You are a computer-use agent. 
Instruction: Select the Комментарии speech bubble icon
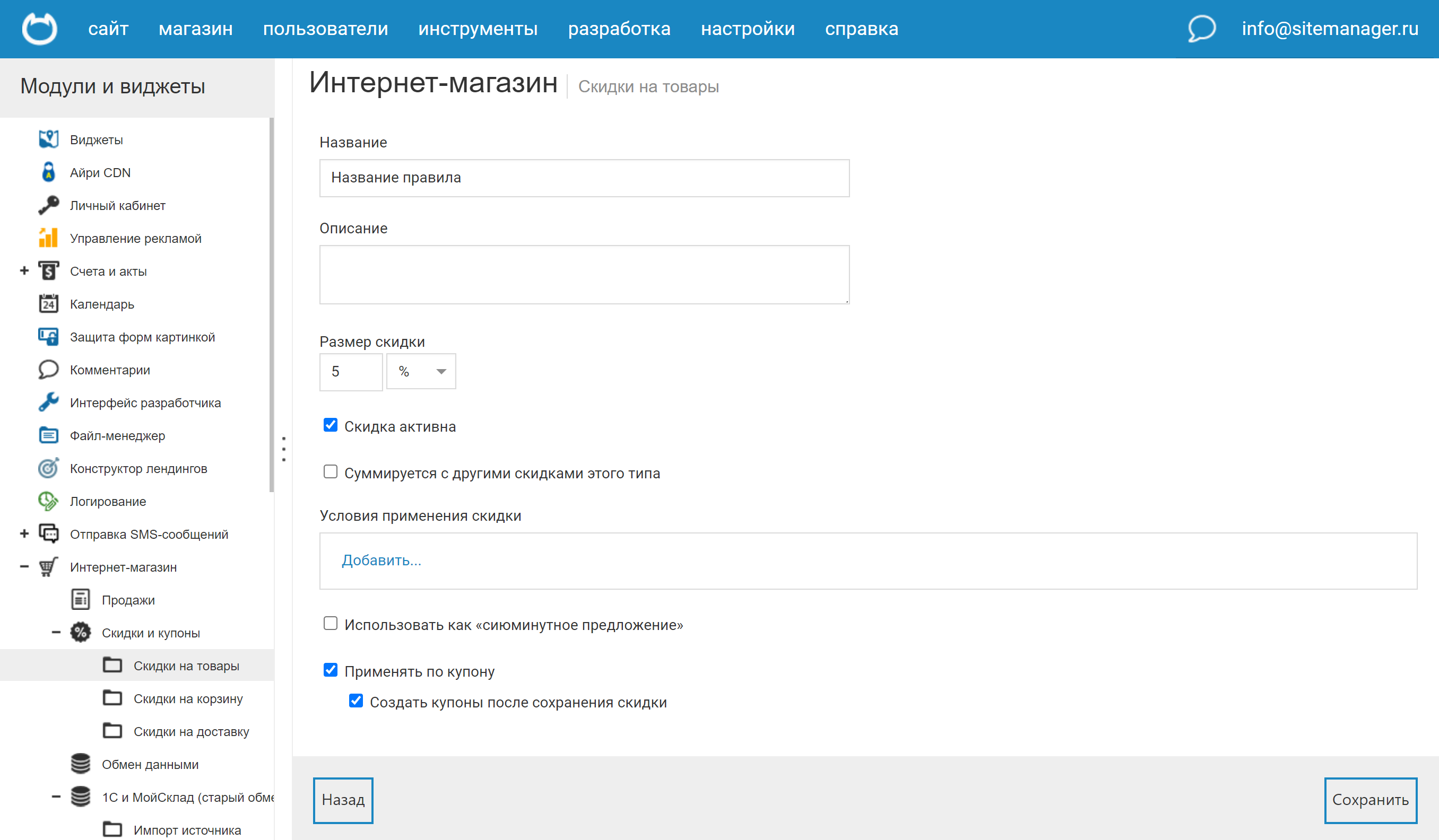coord(48,369)
